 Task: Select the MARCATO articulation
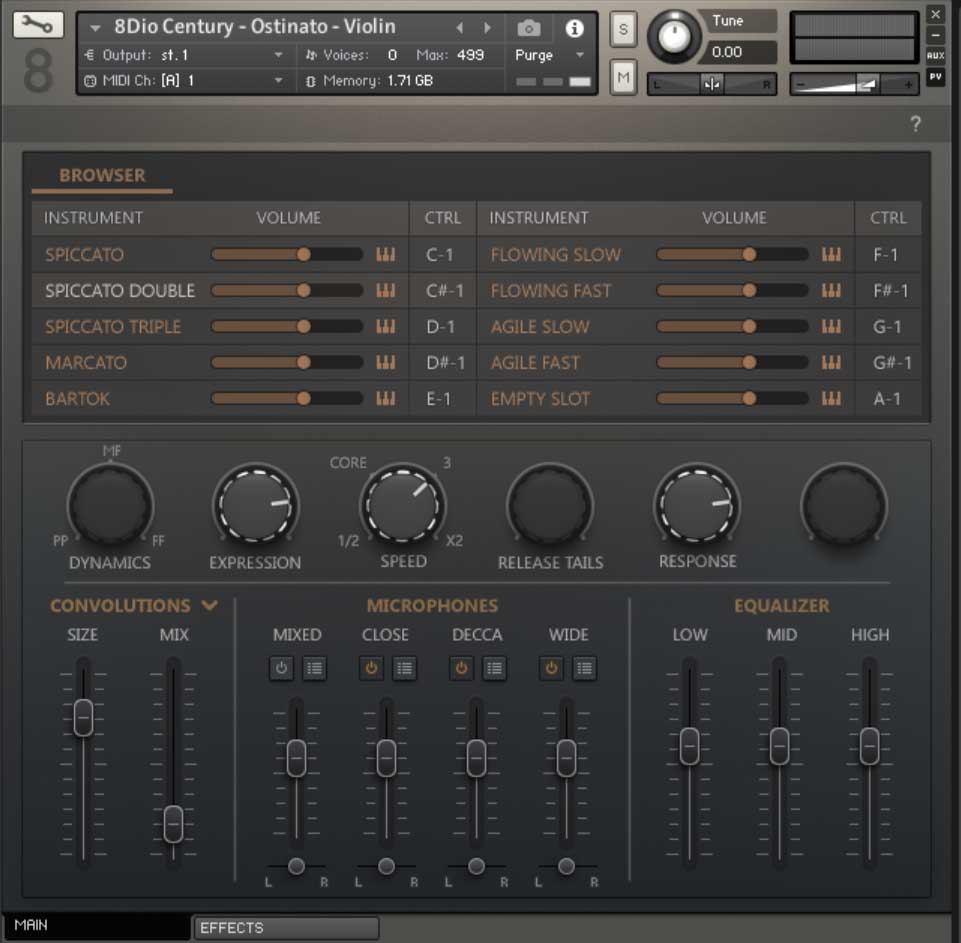pos(86,363)
